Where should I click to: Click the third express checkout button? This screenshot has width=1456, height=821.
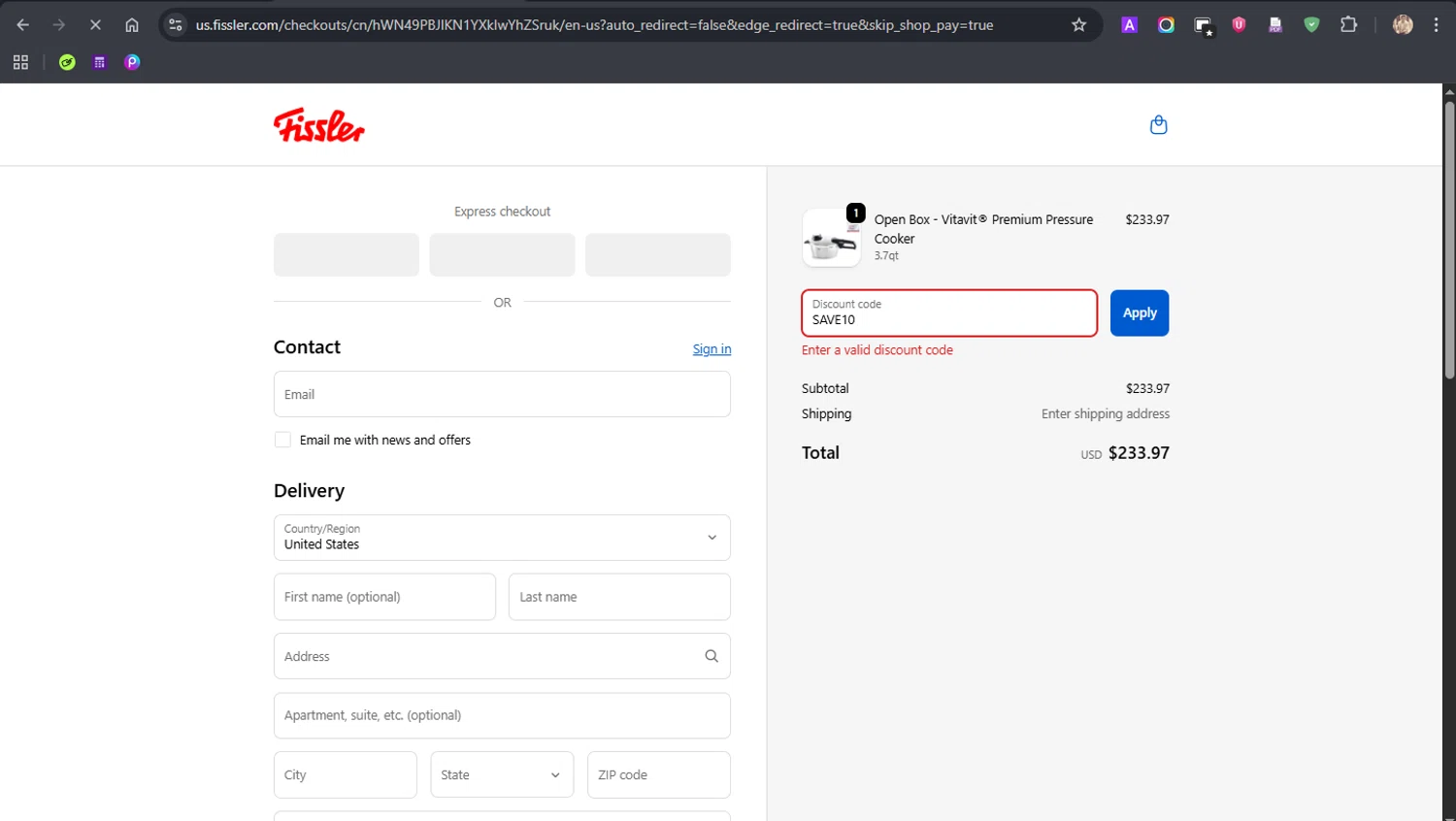658,254
